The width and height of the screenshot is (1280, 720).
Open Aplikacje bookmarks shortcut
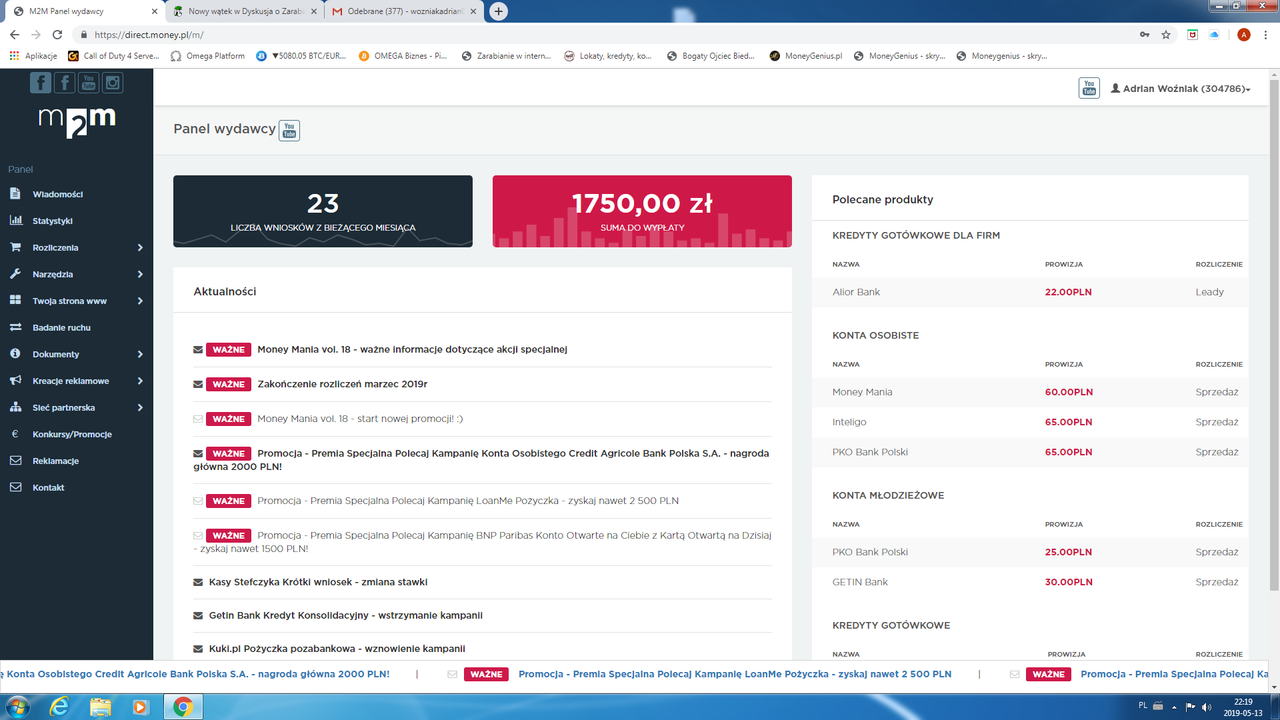tap(33, 56)
